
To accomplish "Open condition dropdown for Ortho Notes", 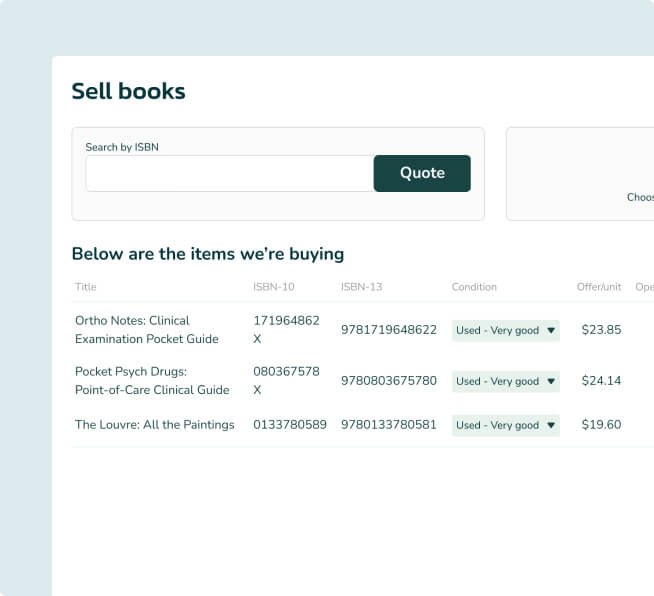I will 505,330.
